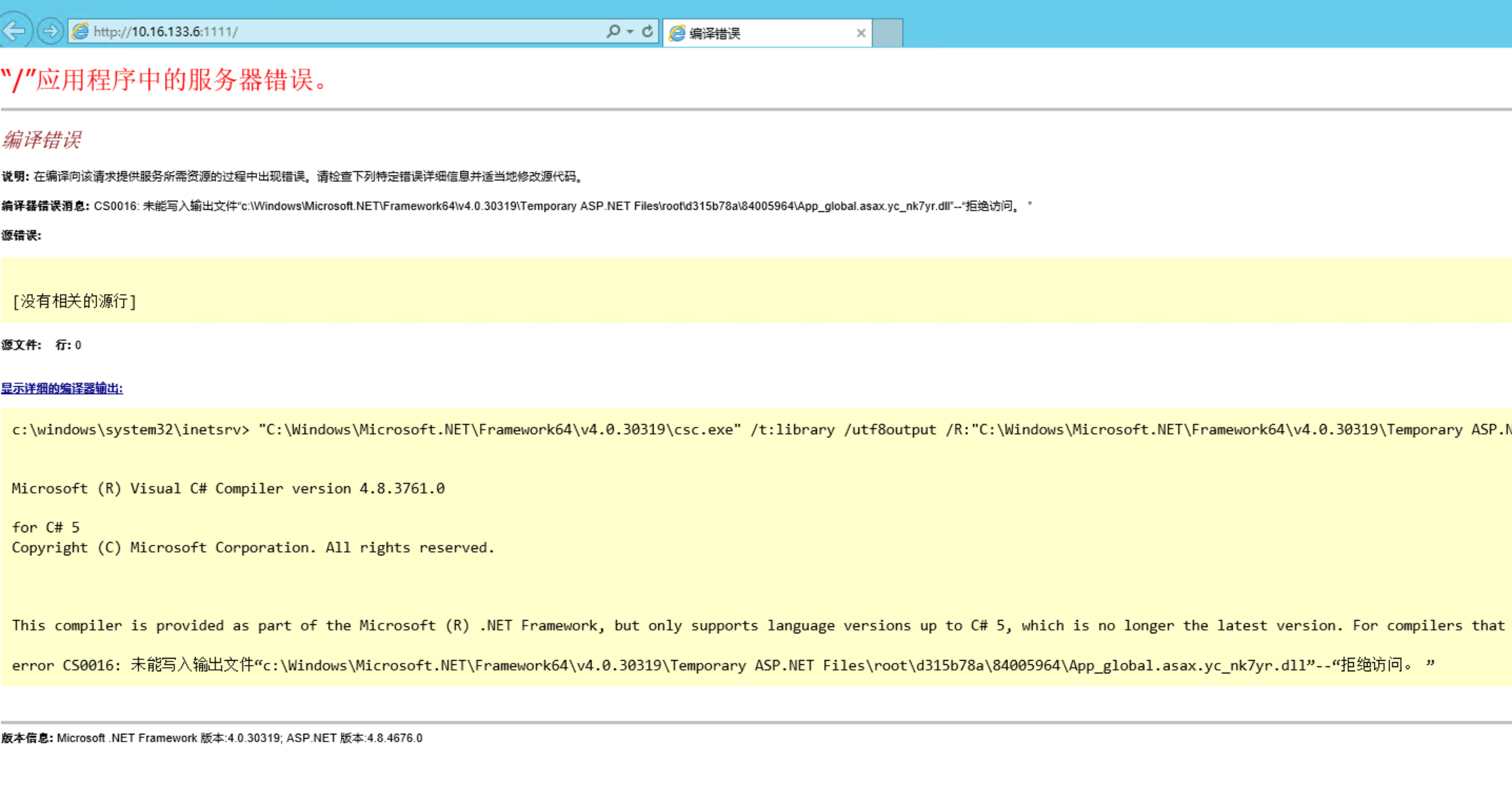Click the browser Forward arrow button
1512x811 pixels.
click(x=50, y=31)
